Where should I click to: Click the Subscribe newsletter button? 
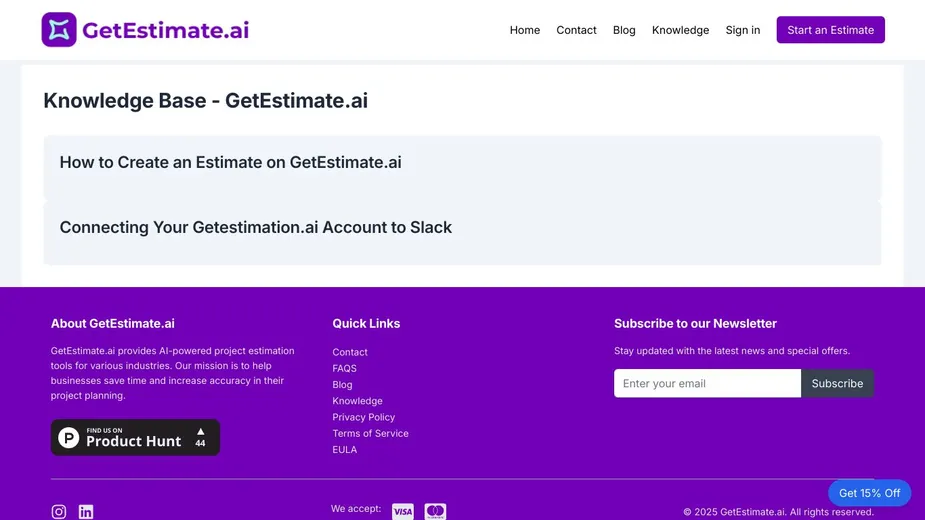pyautogui.click(x=837, y=383)
